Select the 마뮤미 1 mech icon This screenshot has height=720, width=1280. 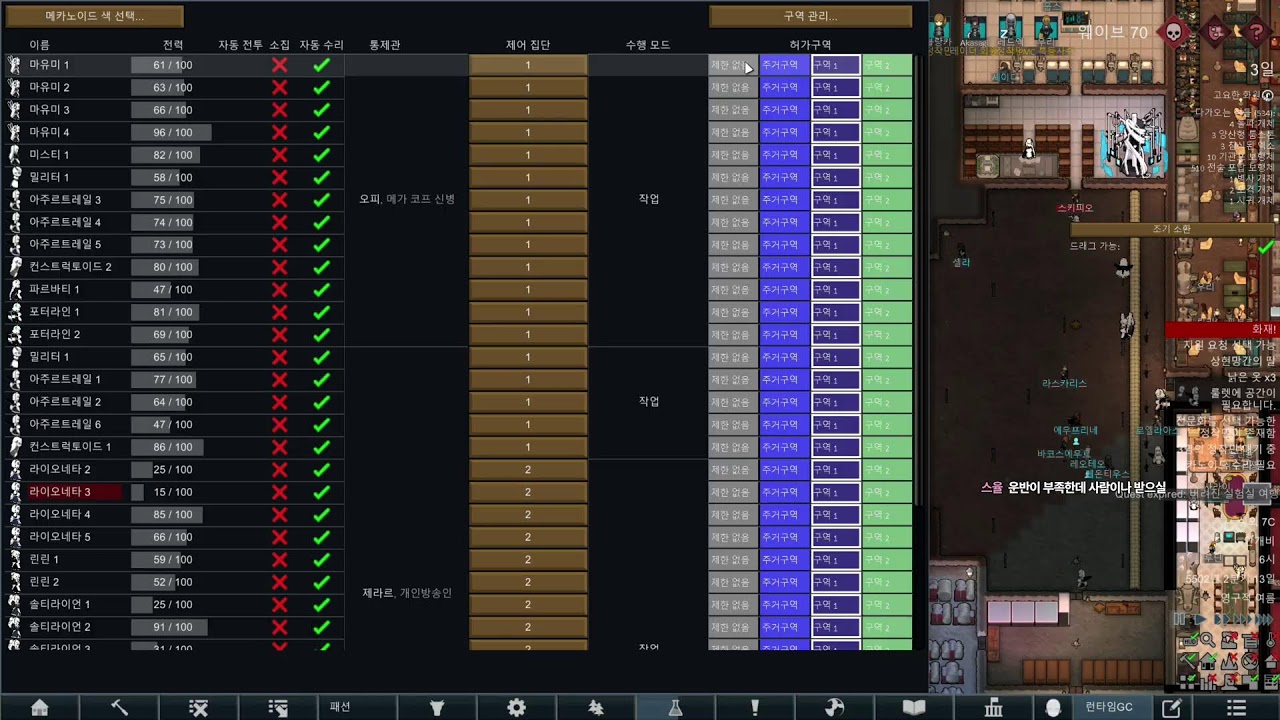click(x=15, y=65)
